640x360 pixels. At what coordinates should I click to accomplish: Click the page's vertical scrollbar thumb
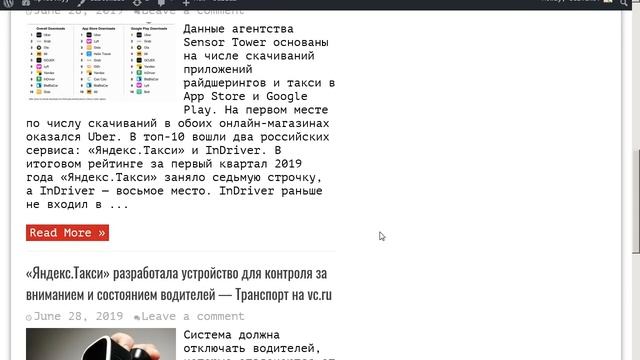pos(636,202)
